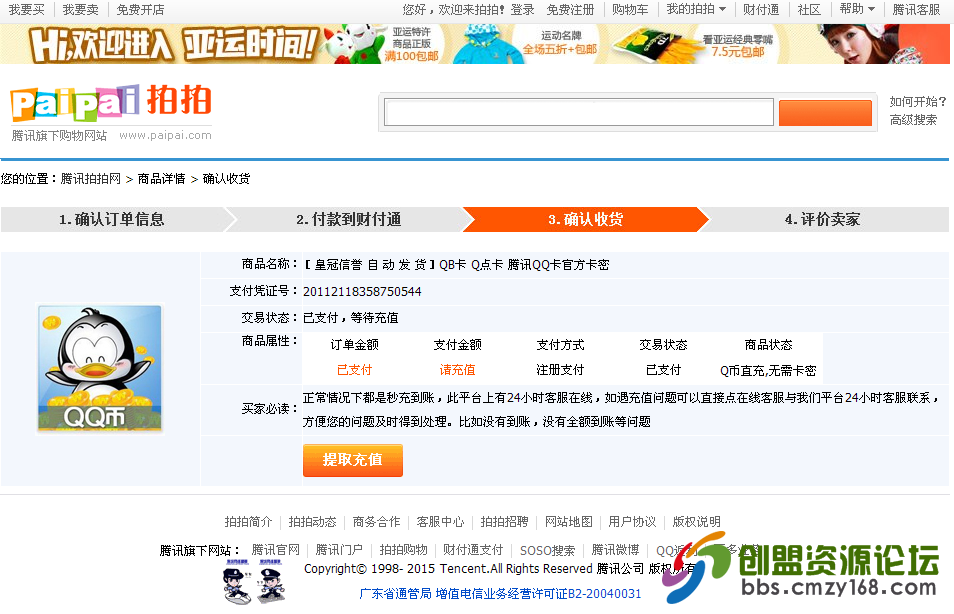Open the 版权说明 footer link
Viewport: 954px width, 614px height.
click(x=697, y=522)
